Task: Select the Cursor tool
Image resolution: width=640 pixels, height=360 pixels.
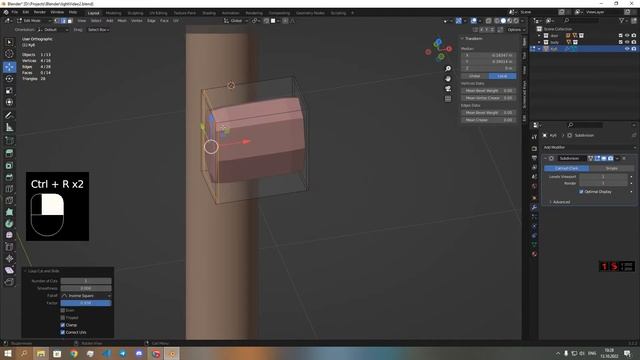Action: point(9,54)
